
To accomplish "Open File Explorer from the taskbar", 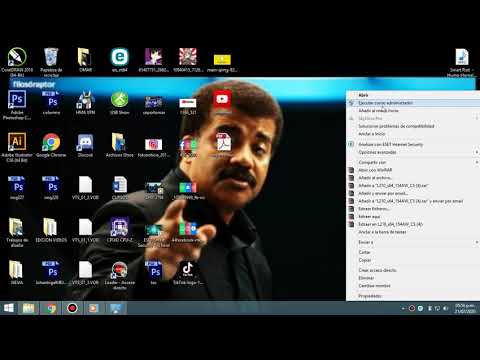I will pos(28,308).
